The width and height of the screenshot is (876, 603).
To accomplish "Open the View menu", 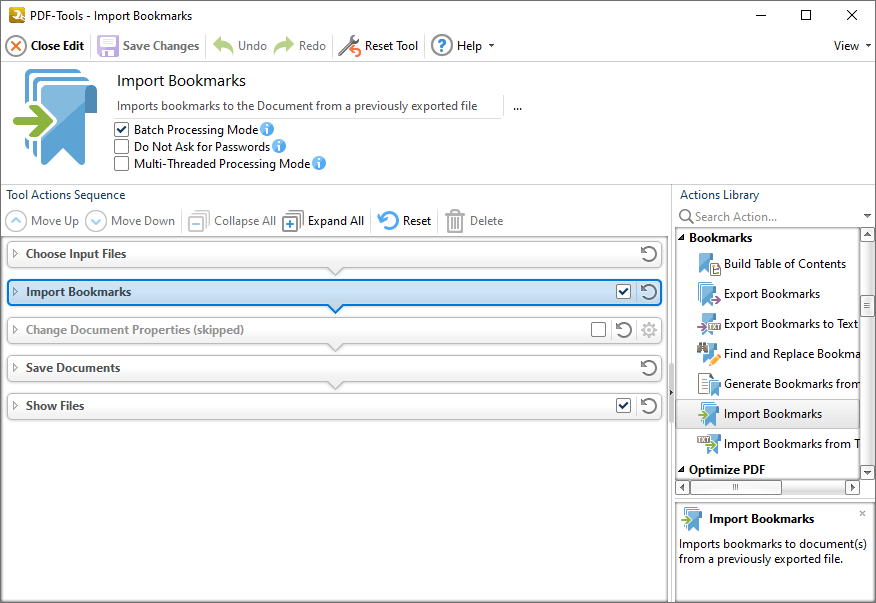I will point(852,46).
